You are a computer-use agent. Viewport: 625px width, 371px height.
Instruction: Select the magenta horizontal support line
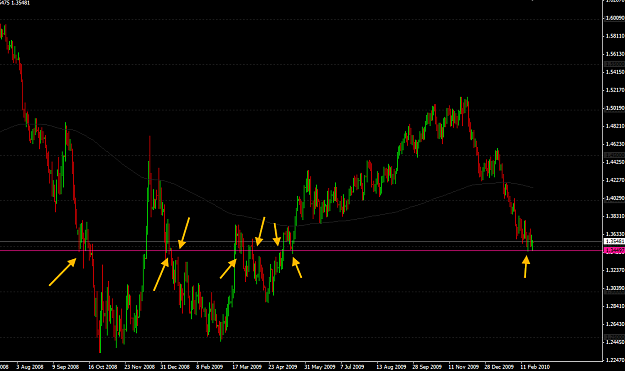pos(301,250)
